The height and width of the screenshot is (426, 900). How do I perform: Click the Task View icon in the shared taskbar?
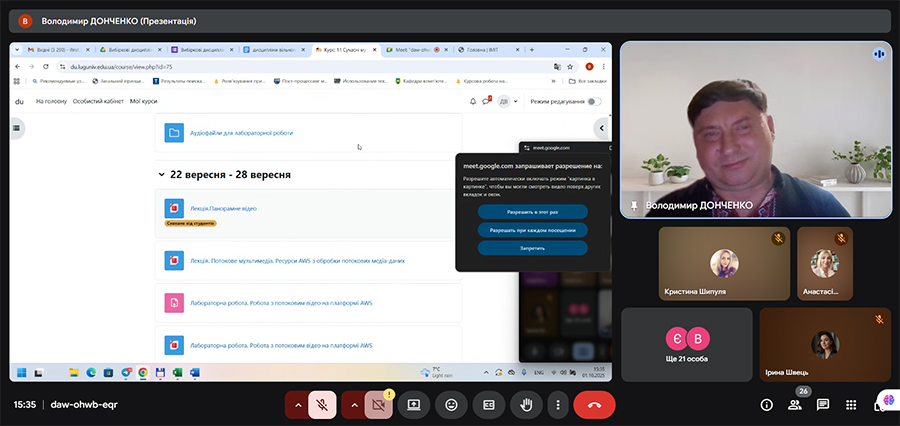coord(38,373)
